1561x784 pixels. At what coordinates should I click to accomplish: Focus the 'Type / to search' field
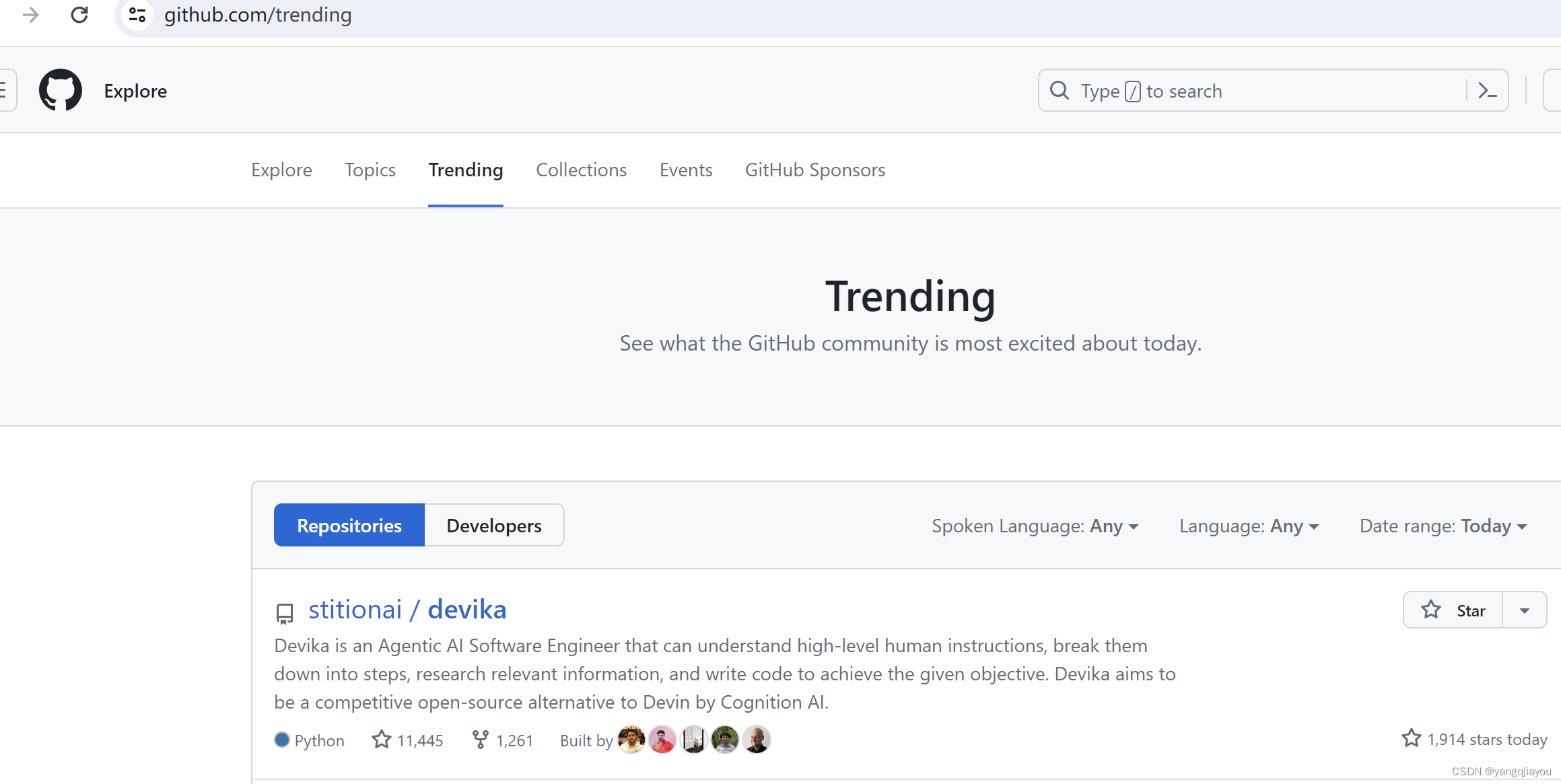pos(1273,90)
